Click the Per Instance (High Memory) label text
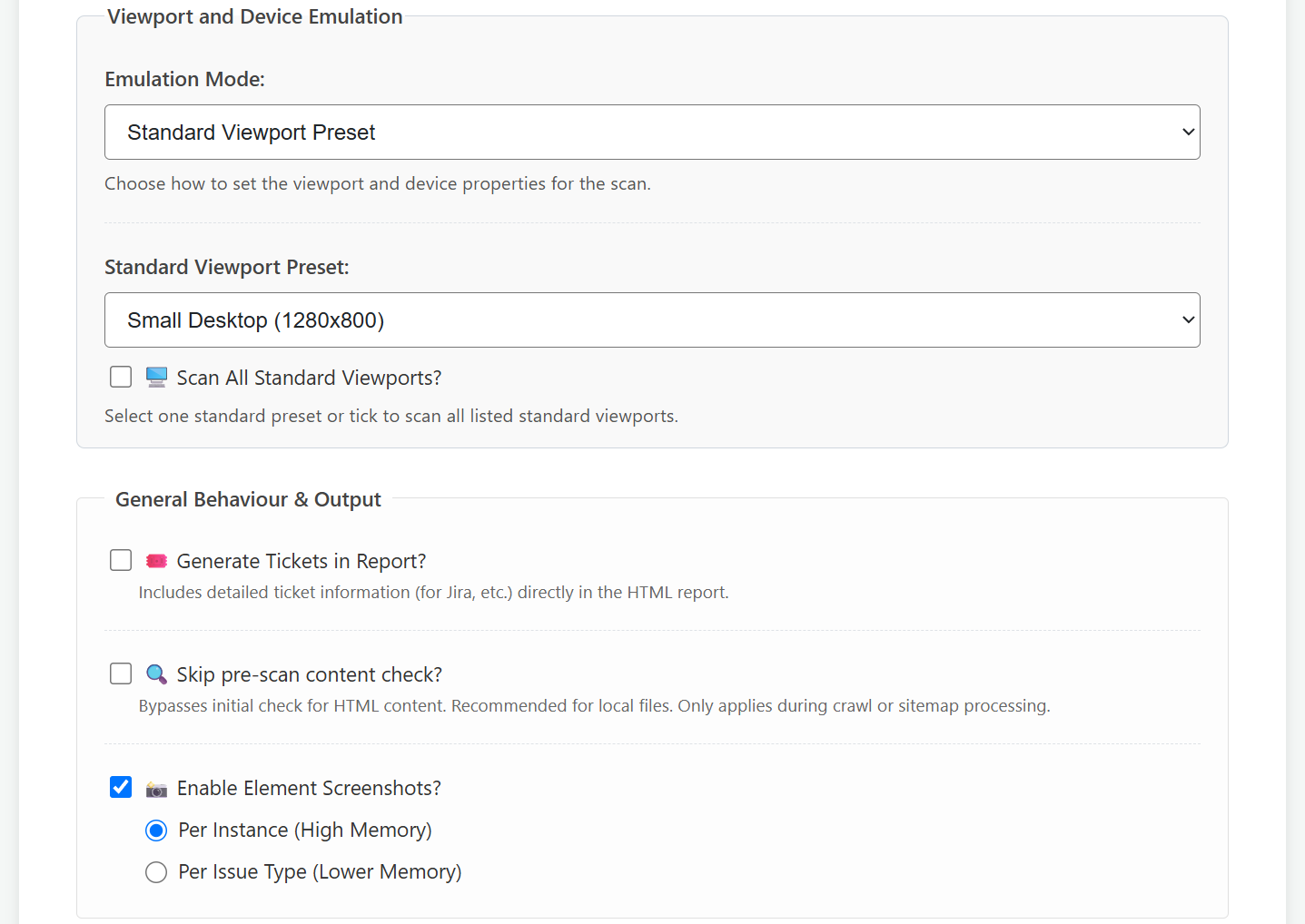The height and width of the screenshot is (924, 1305). tap(305, 831)
